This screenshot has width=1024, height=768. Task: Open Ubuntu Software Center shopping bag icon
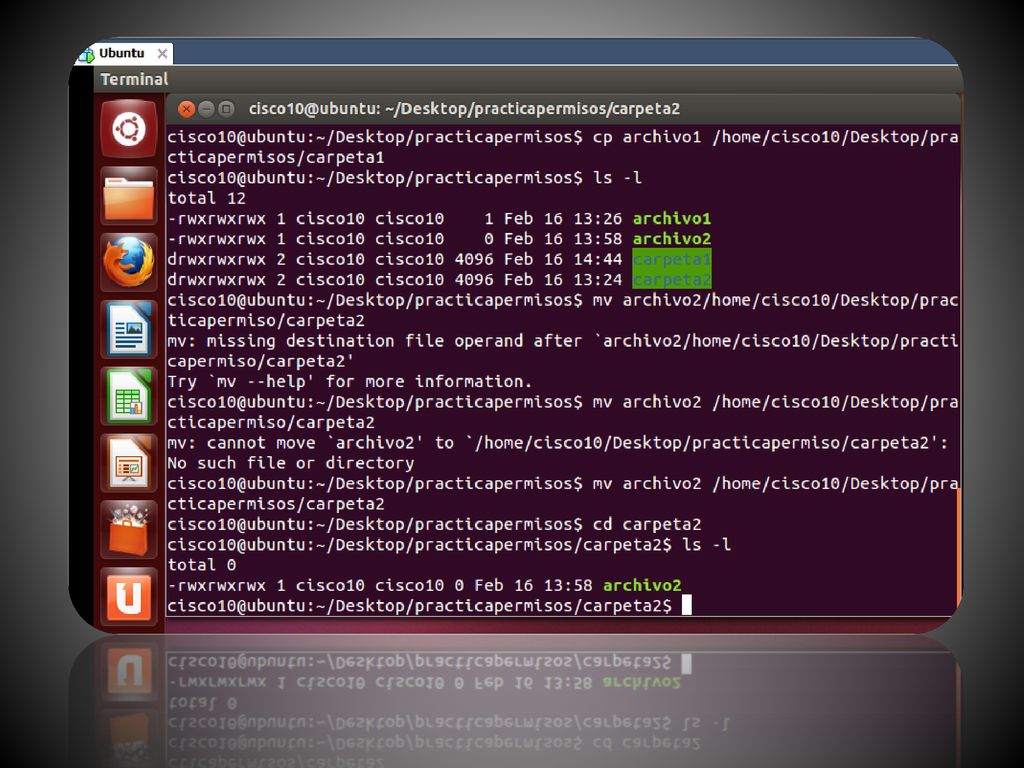click(x=129, y=529)
